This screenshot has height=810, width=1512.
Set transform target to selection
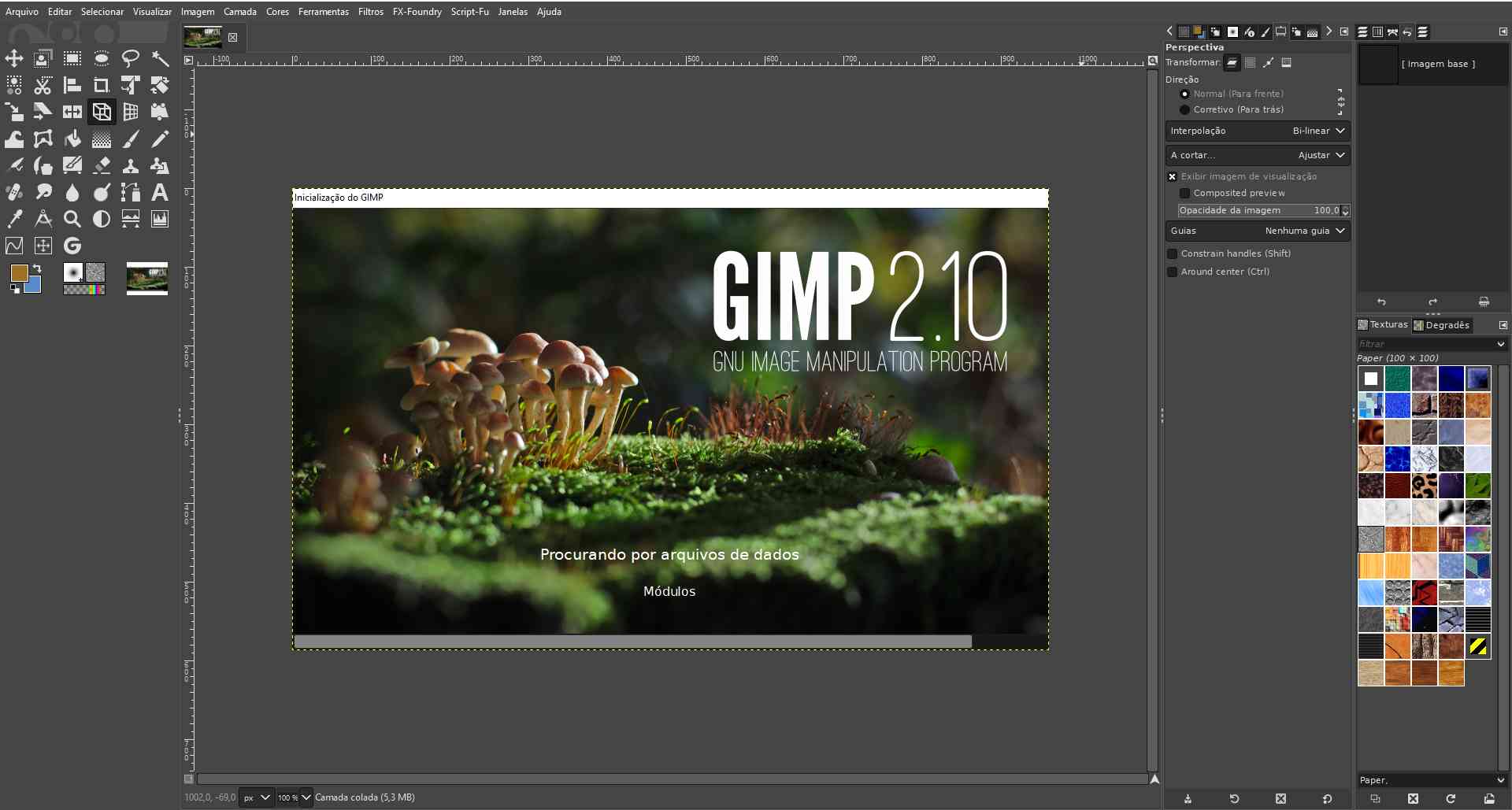(1251, 62)
